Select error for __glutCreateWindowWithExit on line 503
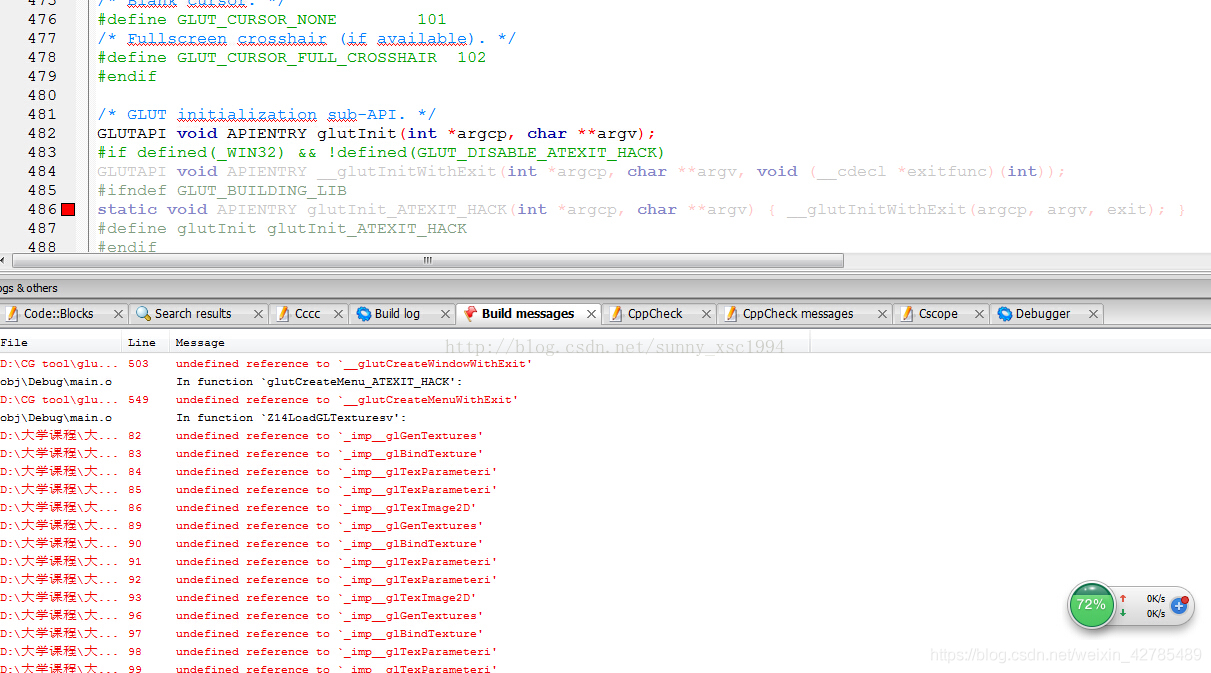Viewport: 1211px width, 673px height. click(x=353, y=364)
